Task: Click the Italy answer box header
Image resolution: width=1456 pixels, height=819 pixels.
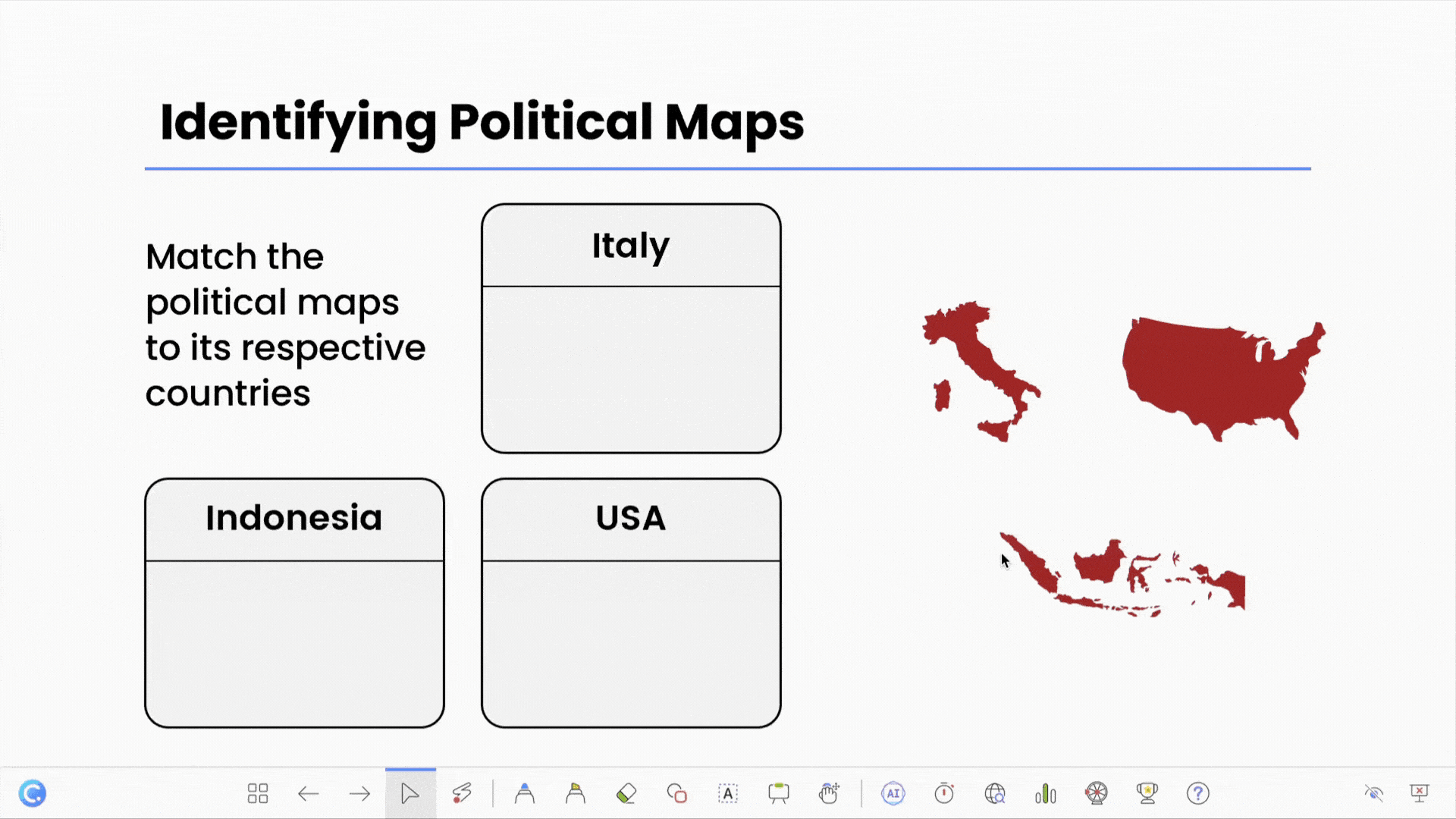Action: tap(631, 246)
